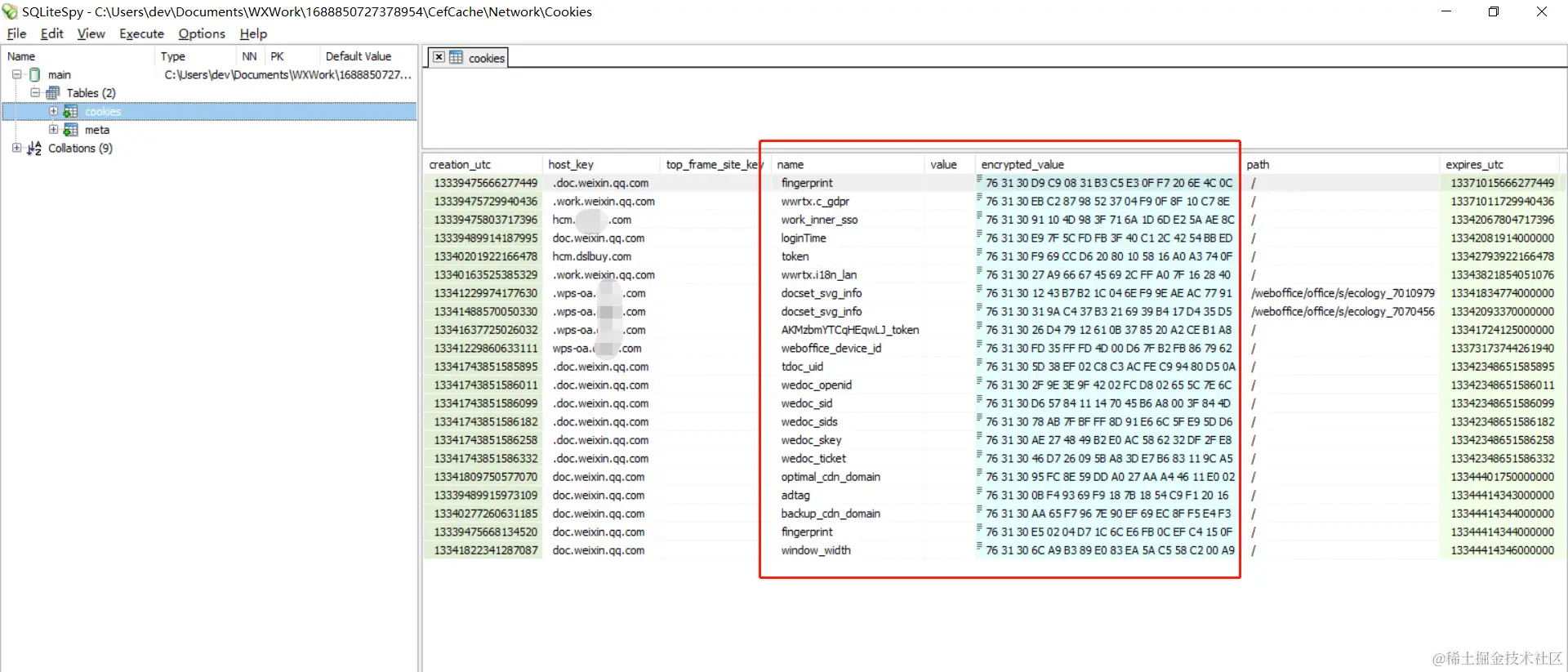Sort by the host_key column header

[x=601, y=164]
